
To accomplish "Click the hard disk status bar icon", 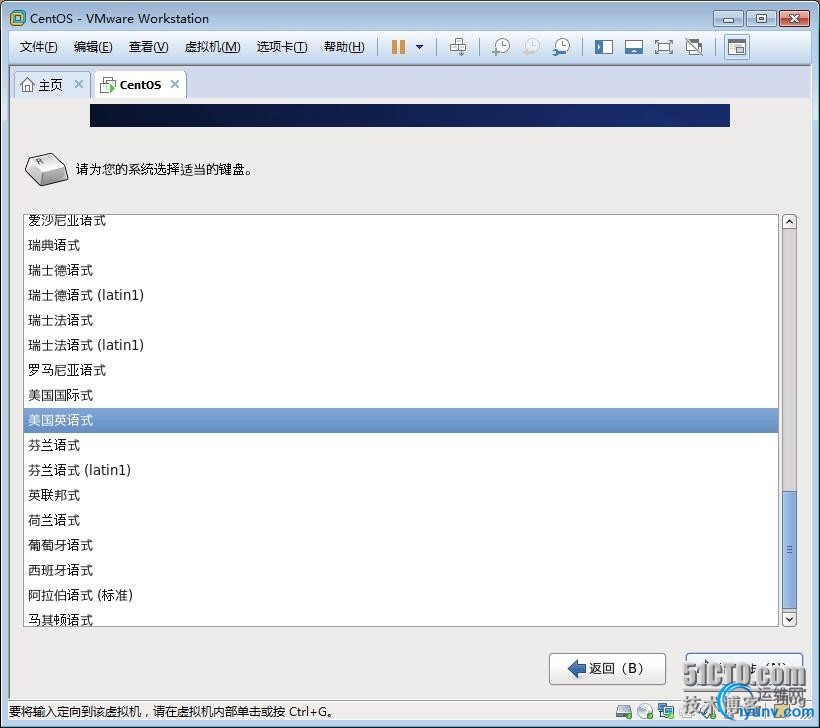I will pyautogui.click(x=624, y=711).
